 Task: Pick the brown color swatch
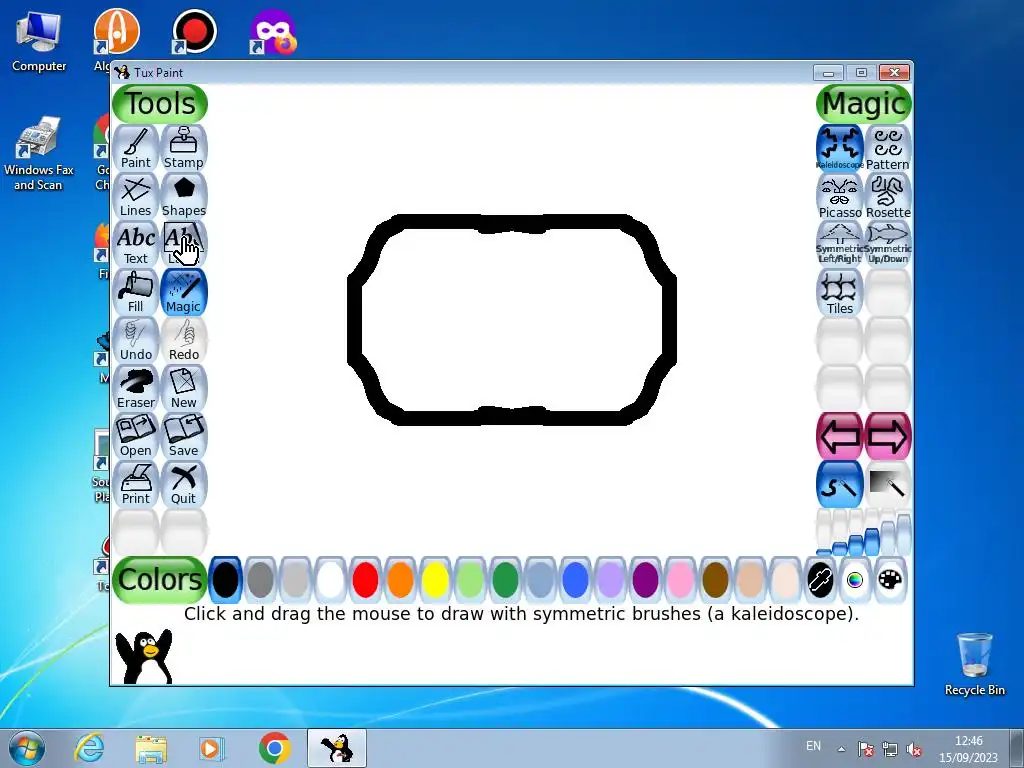click(715, 580)
